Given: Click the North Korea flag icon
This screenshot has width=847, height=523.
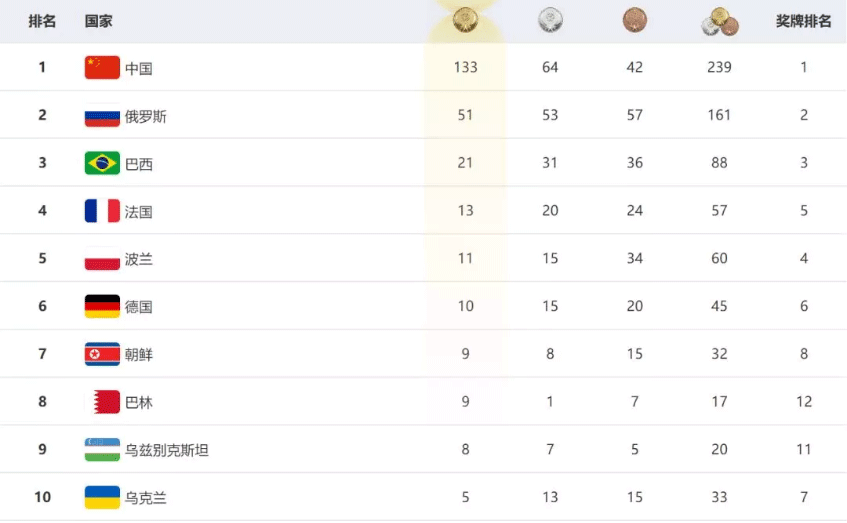Looking at the screenshot, I should click(102, 354).
